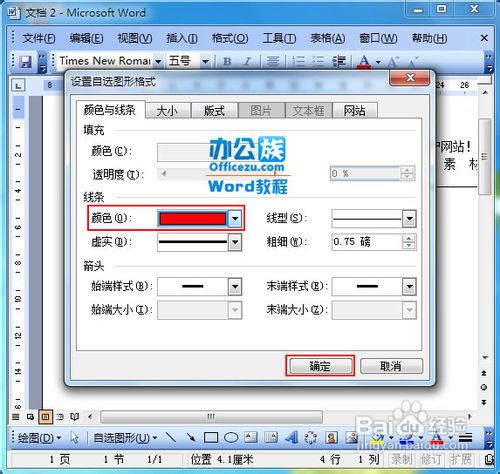Open the 窗口(W) menu
Viewport: 500px width, 474px height.
(x=378, y=38)
